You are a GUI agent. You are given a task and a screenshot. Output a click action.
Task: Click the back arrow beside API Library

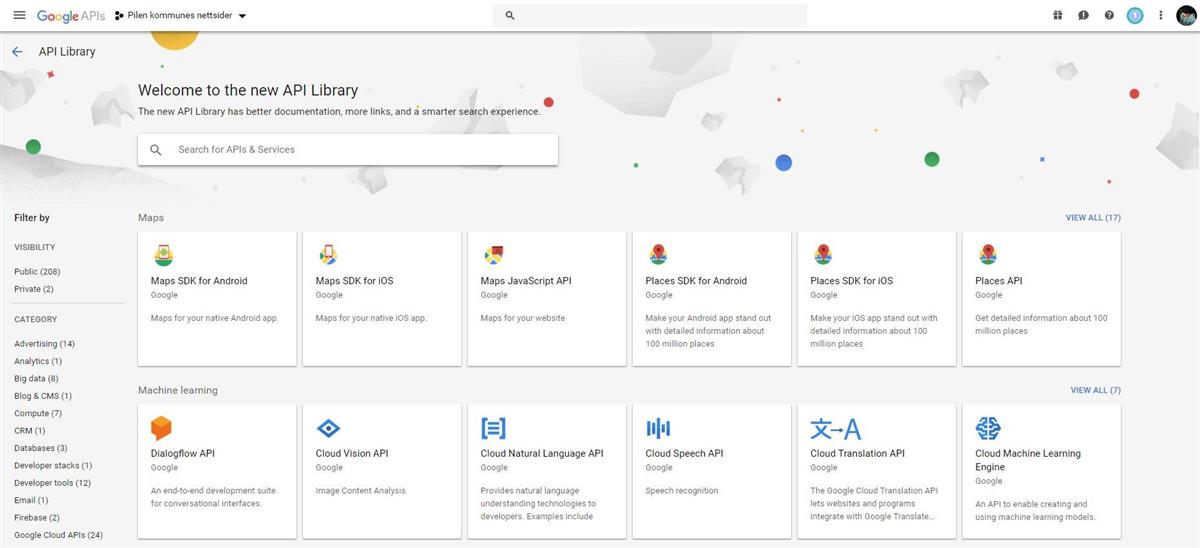pos(17,52)
